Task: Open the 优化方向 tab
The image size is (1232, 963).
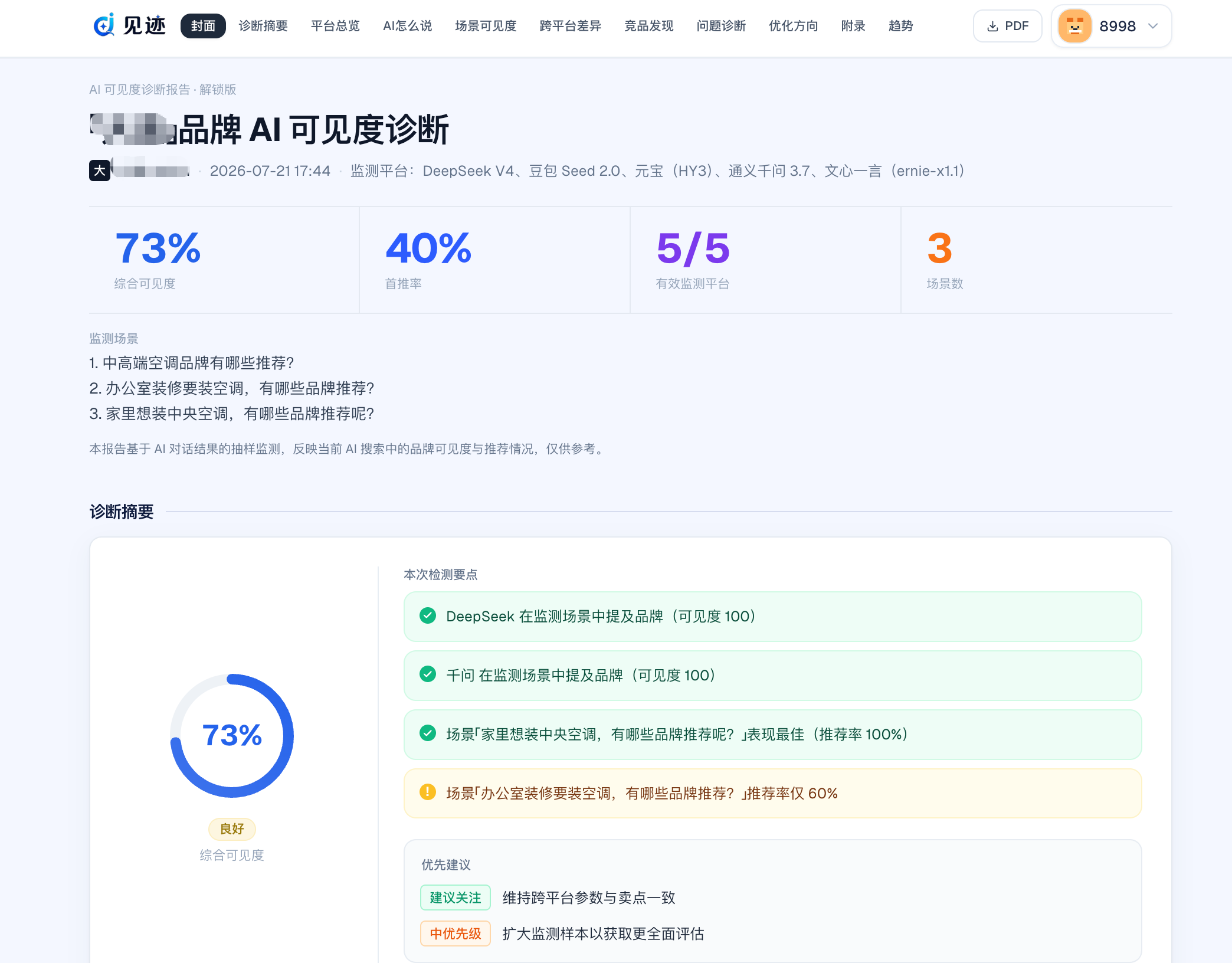Action: 794,26
